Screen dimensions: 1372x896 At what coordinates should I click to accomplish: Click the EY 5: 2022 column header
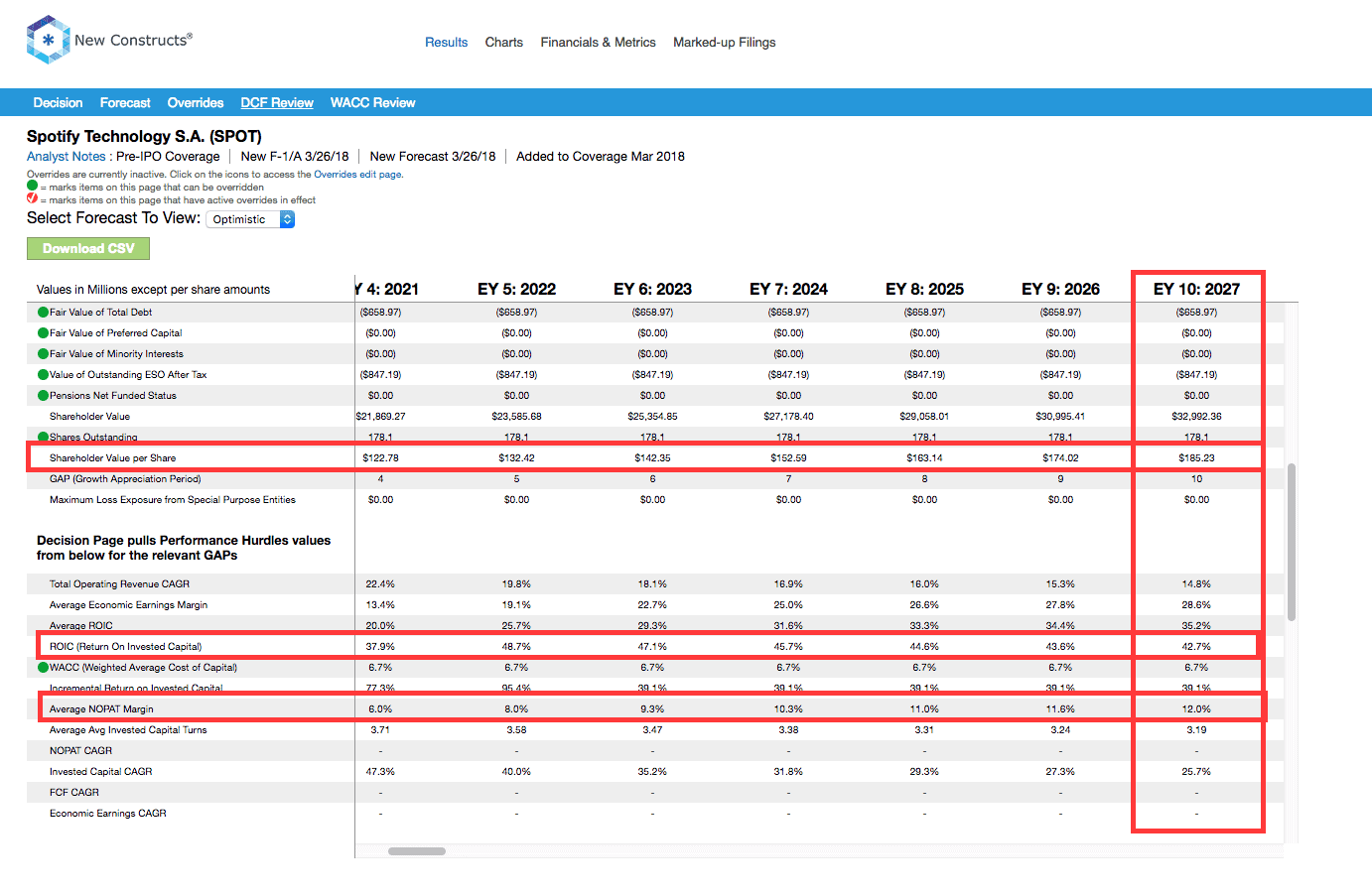[x=516, y=289]
